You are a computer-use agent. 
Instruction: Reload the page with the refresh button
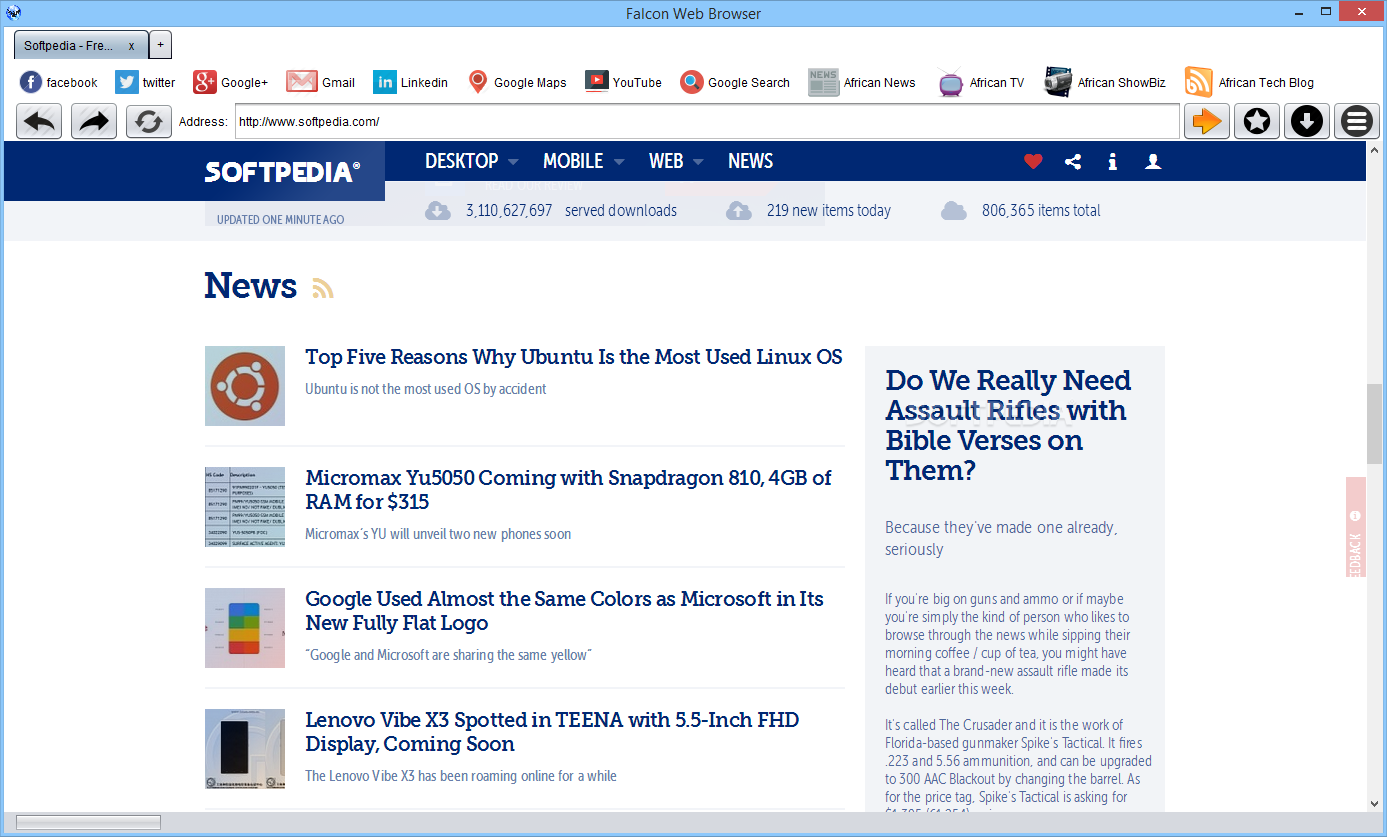(x=149, y=122)
